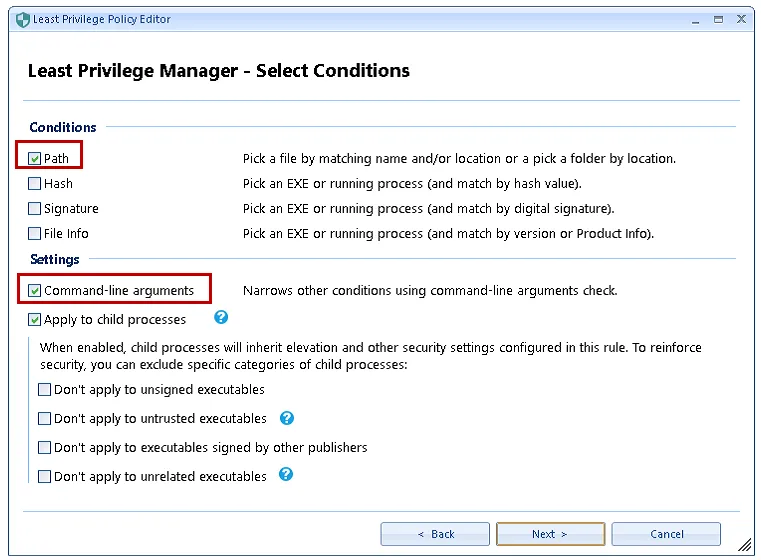The height and width of the screenshot is (560, 761).
Task: Disable the Command-line arguments setting
Action: click(35, 291)
